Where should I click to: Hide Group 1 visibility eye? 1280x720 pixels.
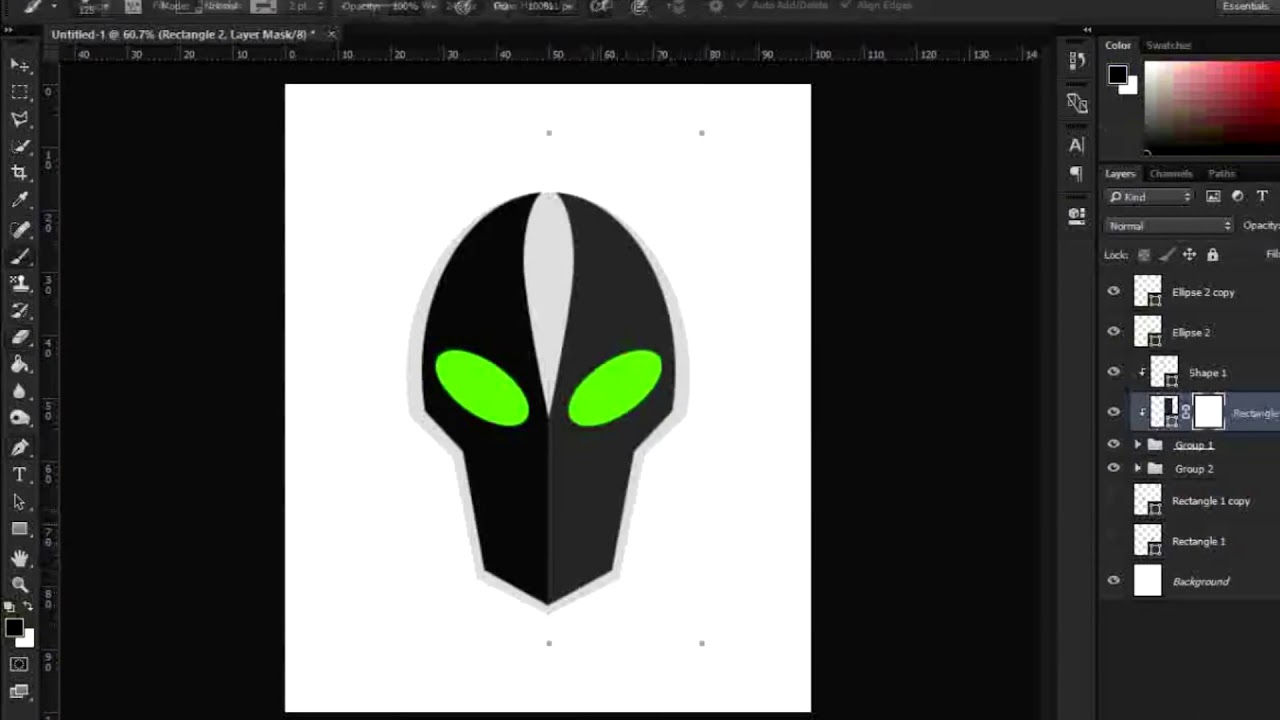(x=1114, y=445)
